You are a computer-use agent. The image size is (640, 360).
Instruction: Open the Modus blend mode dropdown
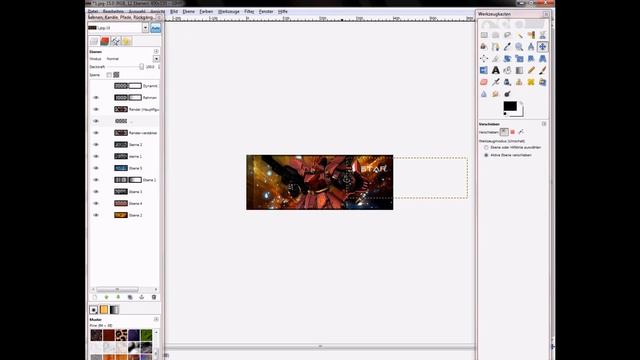point(156,59)
